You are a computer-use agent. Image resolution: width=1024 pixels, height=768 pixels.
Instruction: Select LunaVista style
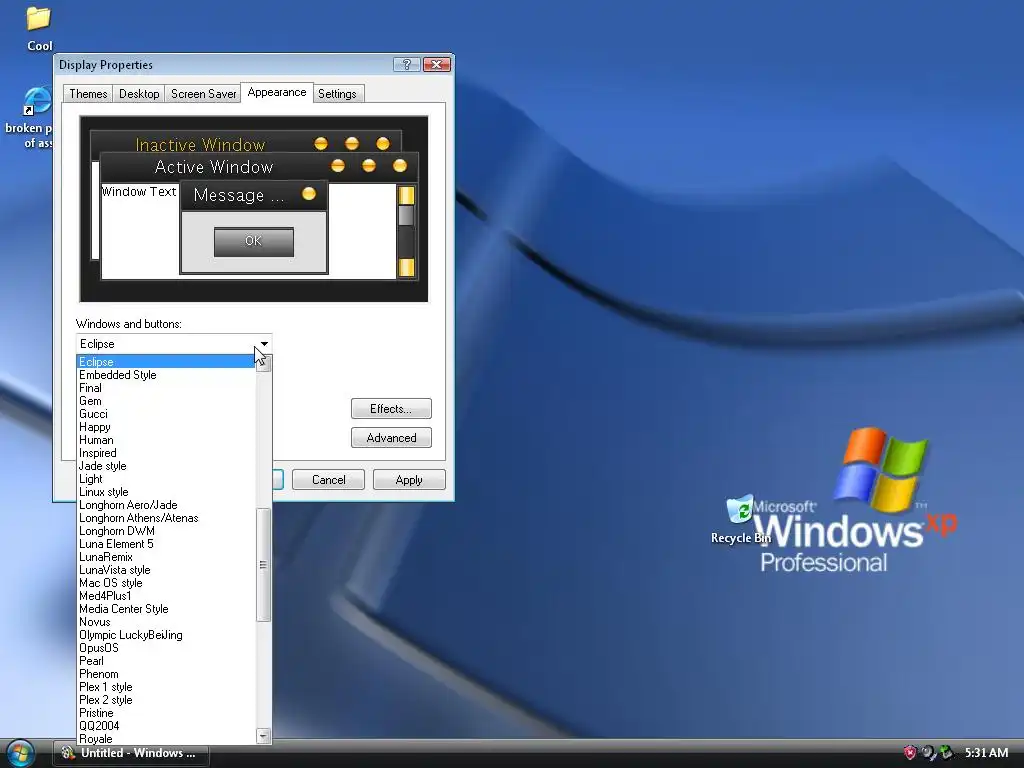pos(165,570)
